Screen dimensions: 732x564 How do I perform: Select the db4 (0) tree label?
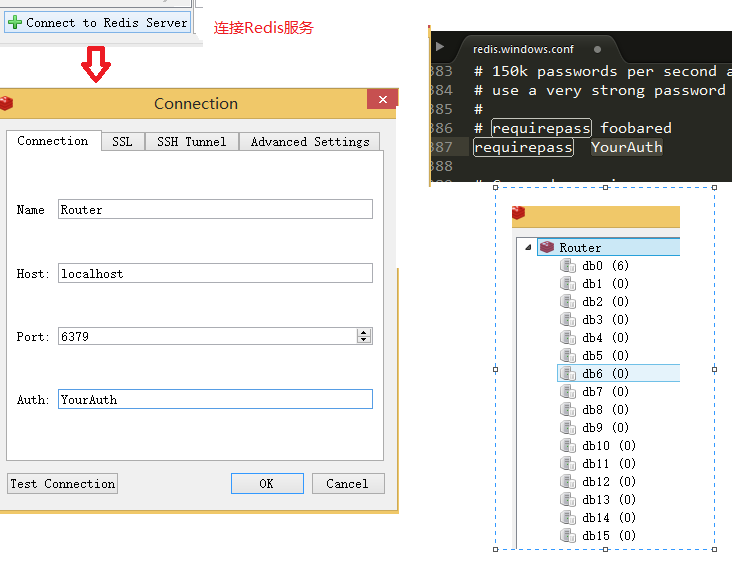click(x=605, y=338)
